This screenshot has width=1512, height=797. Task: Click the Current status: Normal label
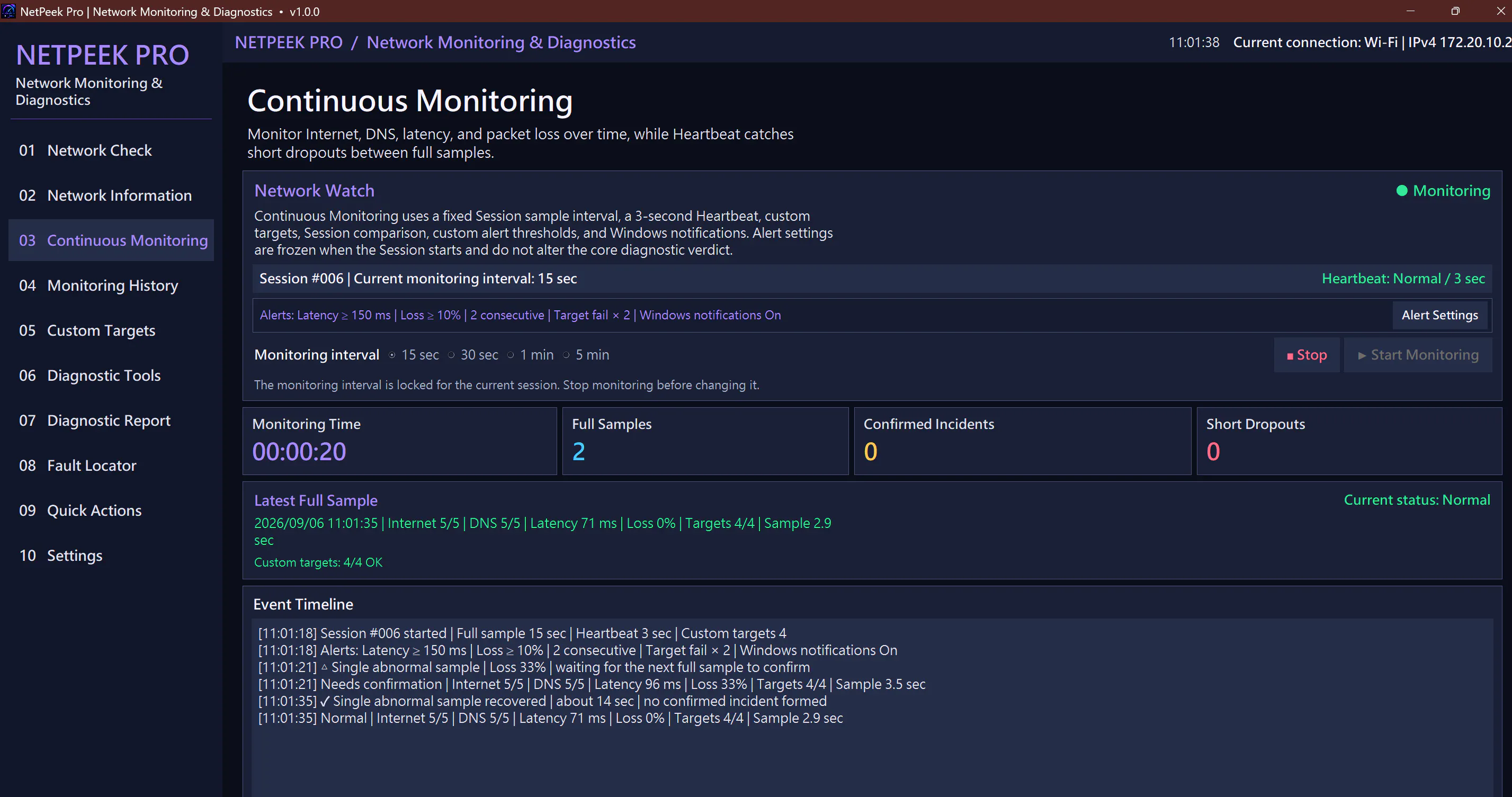coord(1417,500)
